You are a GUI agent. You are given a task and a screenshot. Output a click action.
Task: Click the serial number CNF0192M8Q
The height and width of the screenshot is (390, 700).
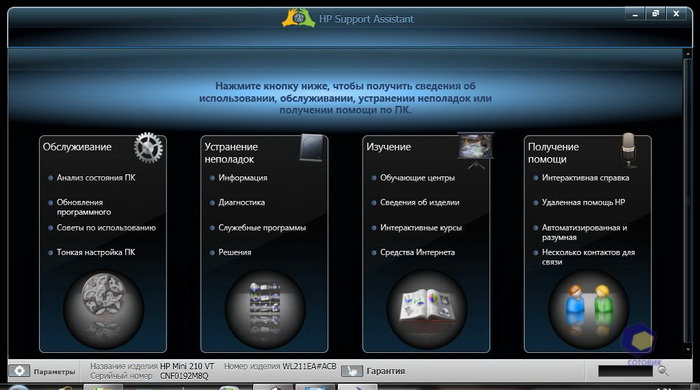click(x=184, y=376)
